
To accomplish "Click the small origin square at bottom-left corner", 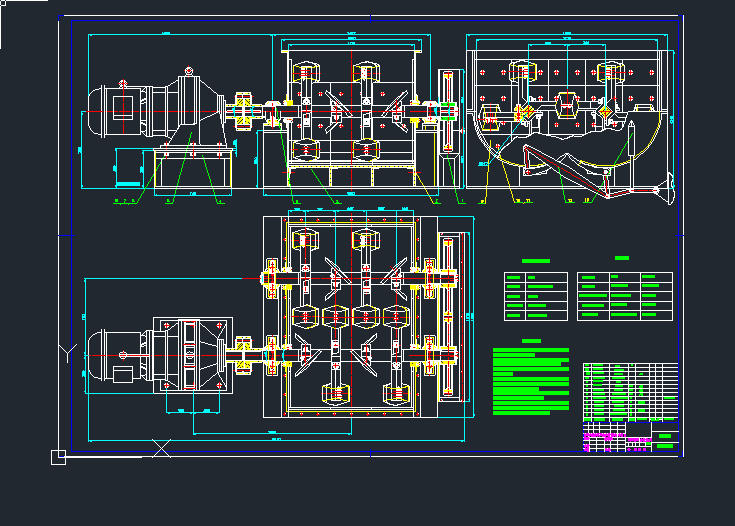I will tap(58, 457).
